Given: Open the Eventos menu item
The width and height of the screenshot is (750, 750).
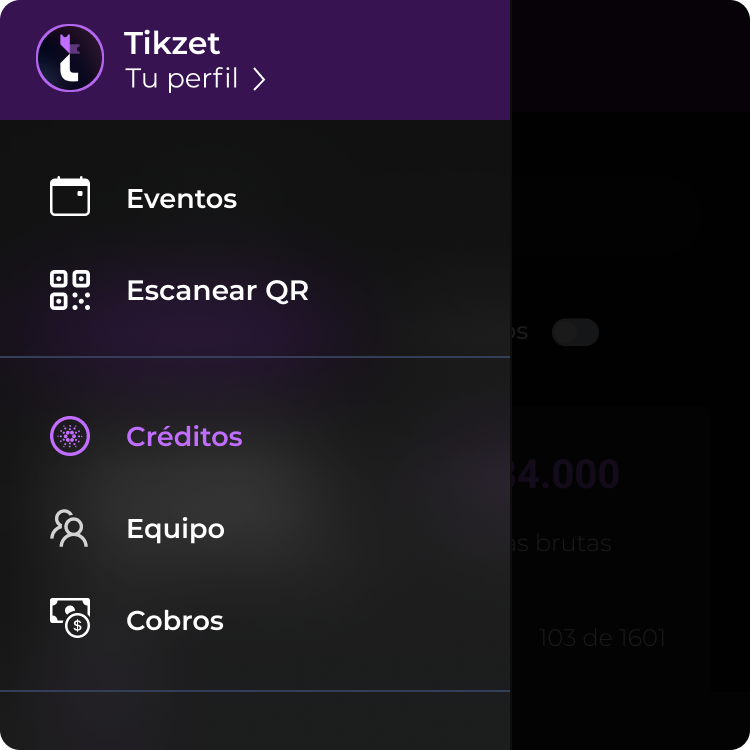Looking at the screenshot, I should pos(181,198).
